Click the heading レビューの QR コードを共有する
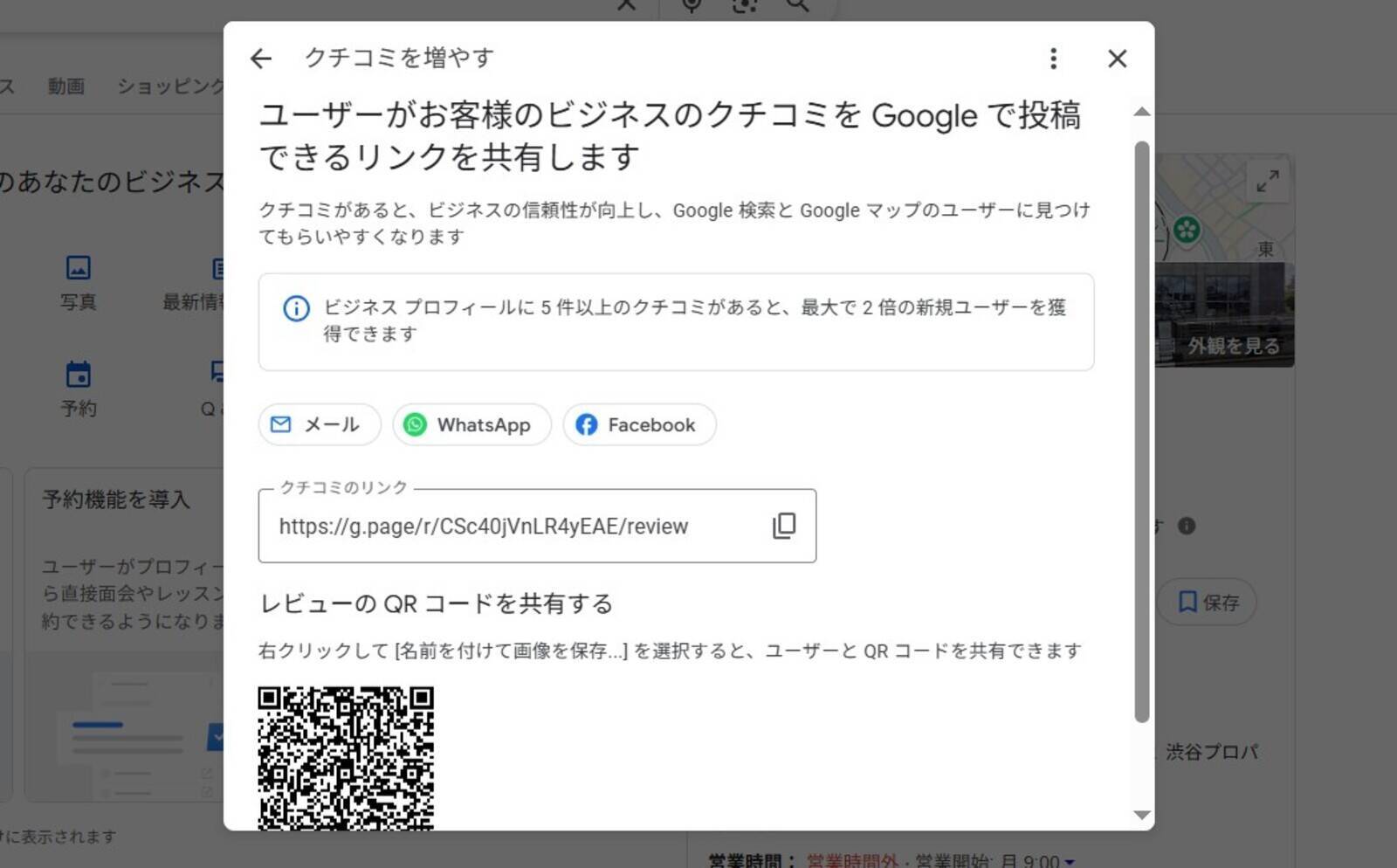The width and height of the screenshot is (1397, 868). coord(437,603)
